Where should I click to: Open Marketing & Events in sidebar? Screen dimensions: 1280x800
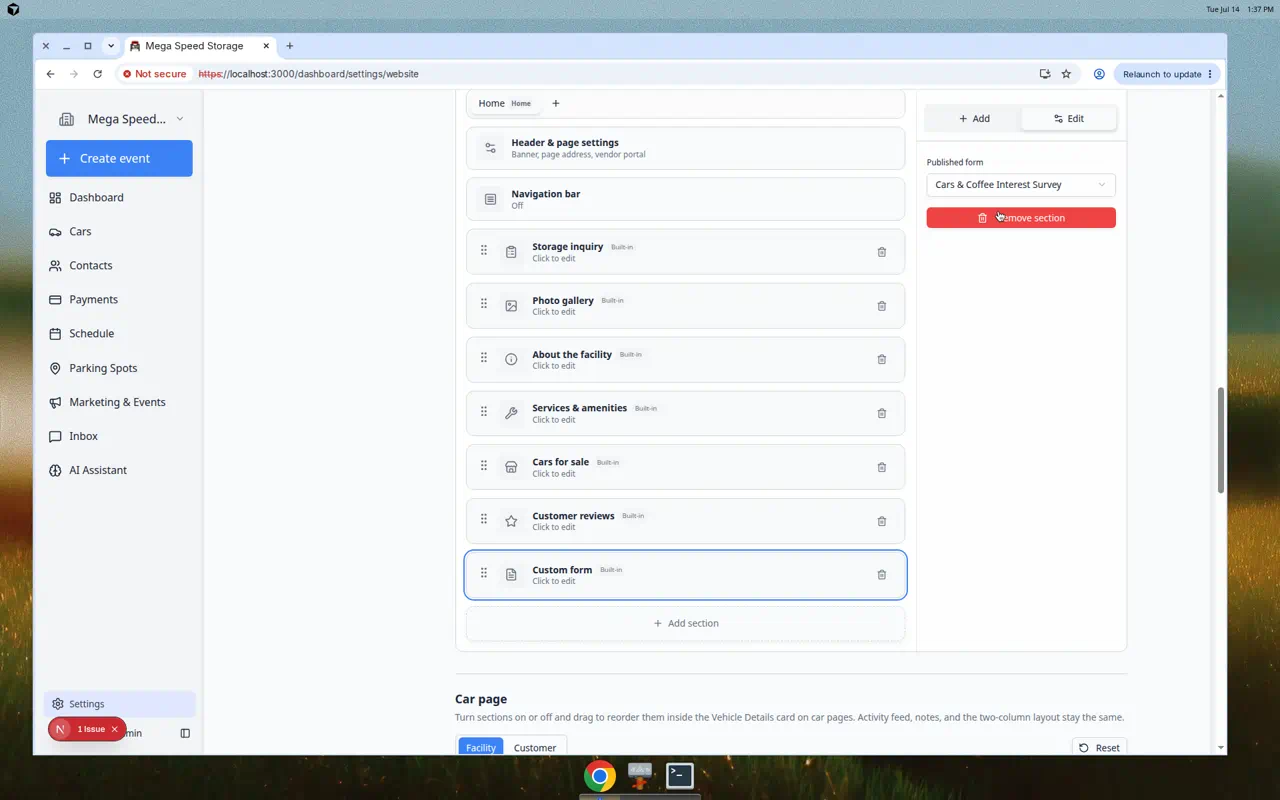point(119,402)
